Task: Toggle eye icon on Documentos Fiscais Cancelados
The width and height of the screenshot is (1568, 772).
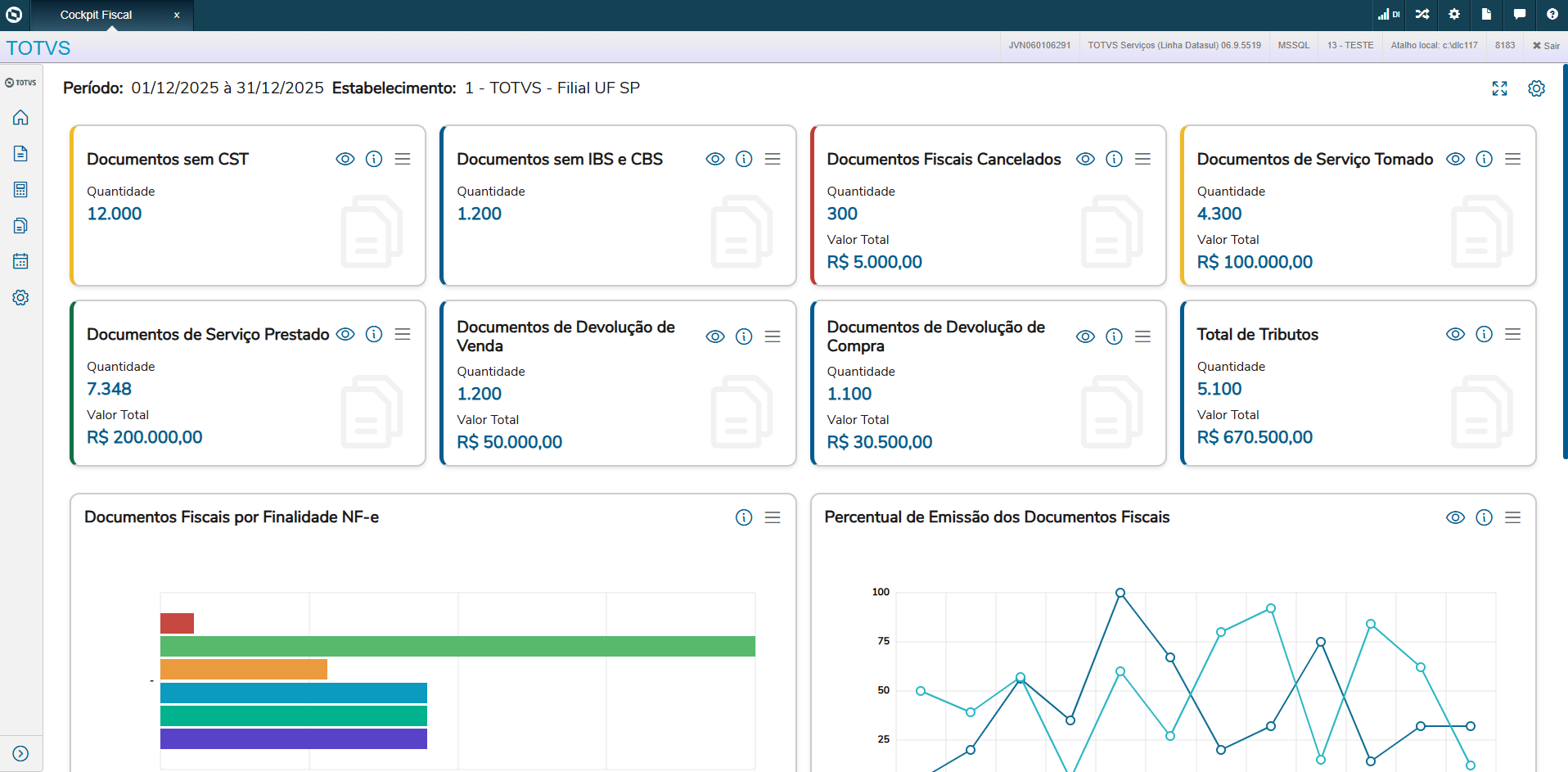Action: point(1085,159)
